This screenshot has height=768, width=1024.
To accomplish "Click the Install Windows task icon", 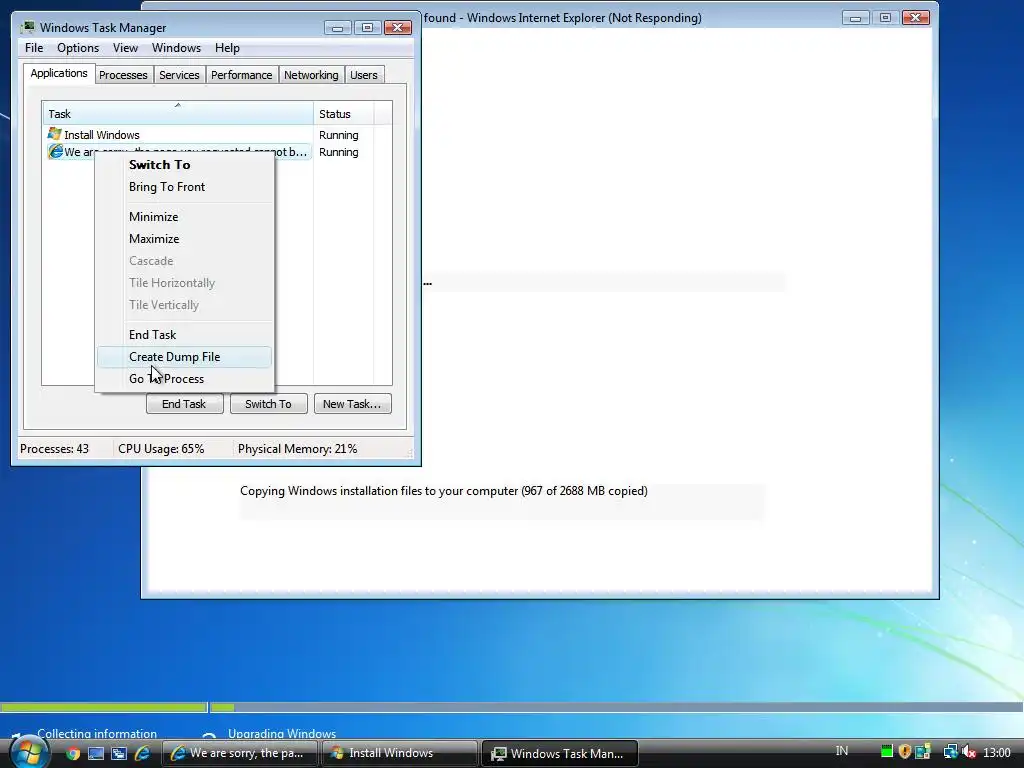I will [55, 134].
